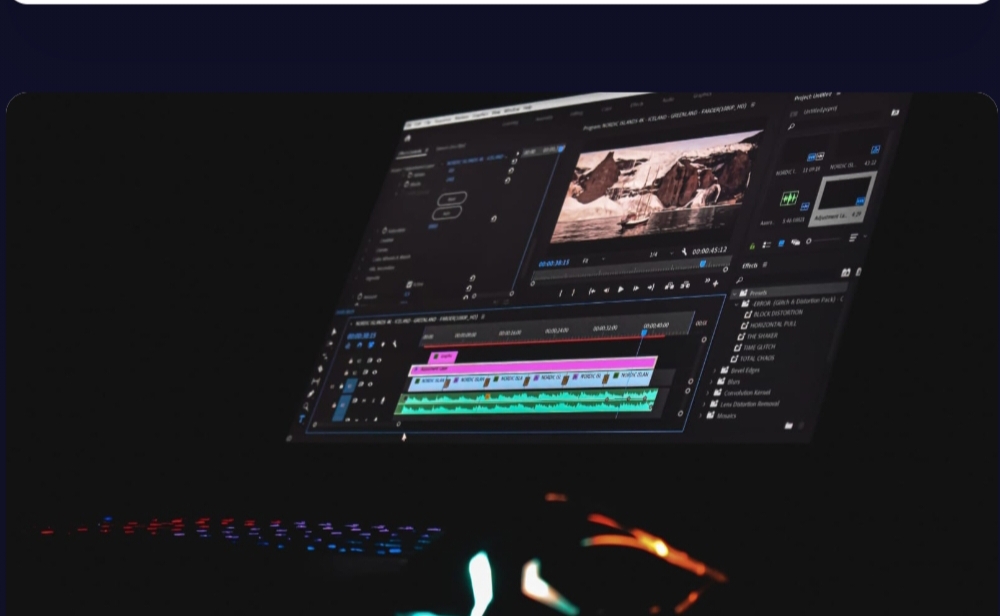Click the Project panel search icon
The width and height of the screenshot is (1000, 616).
coord(791,127)
